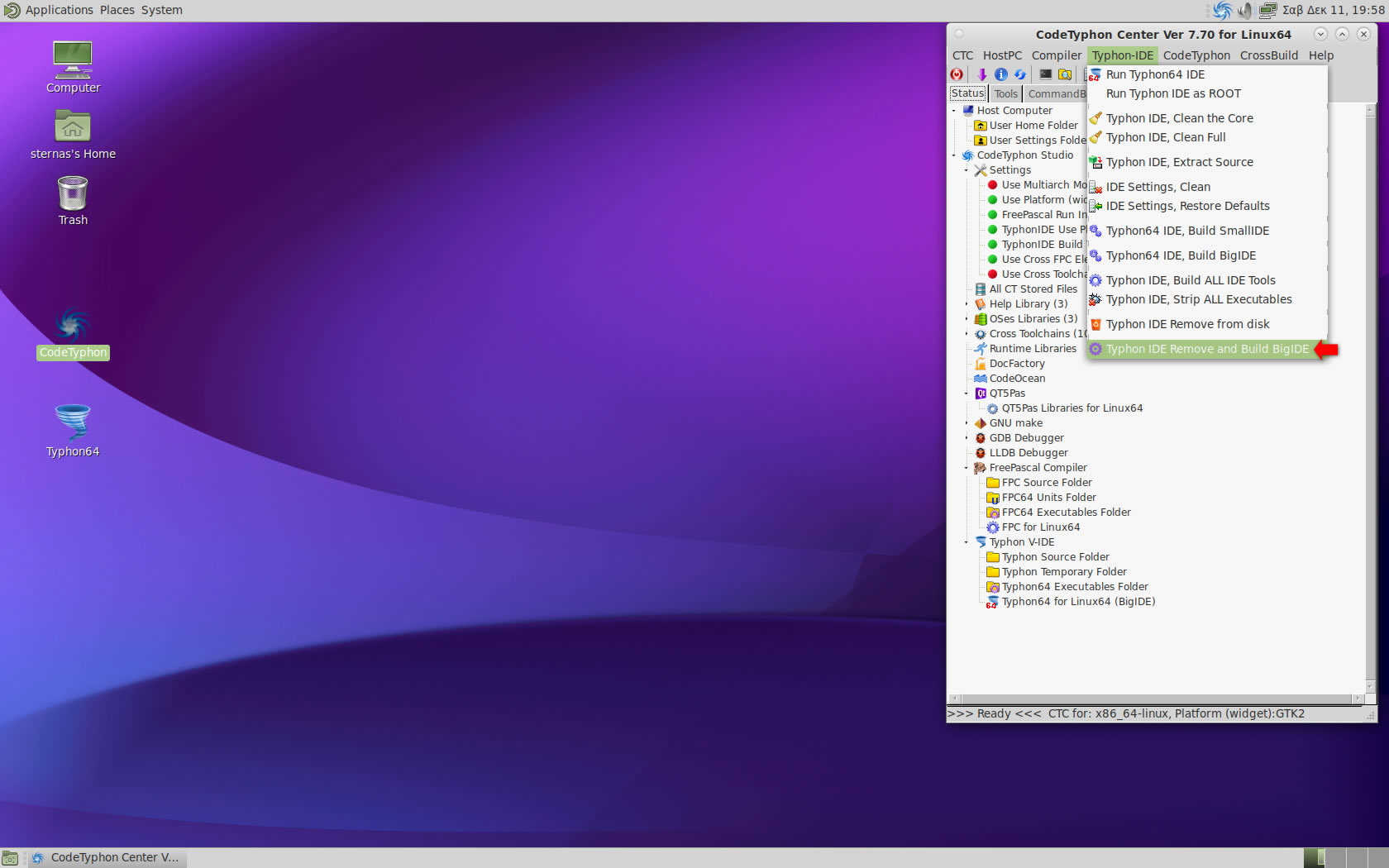The image size is (1389, 868).
Task: Open the CTC menu
Action: click(962, 55)
